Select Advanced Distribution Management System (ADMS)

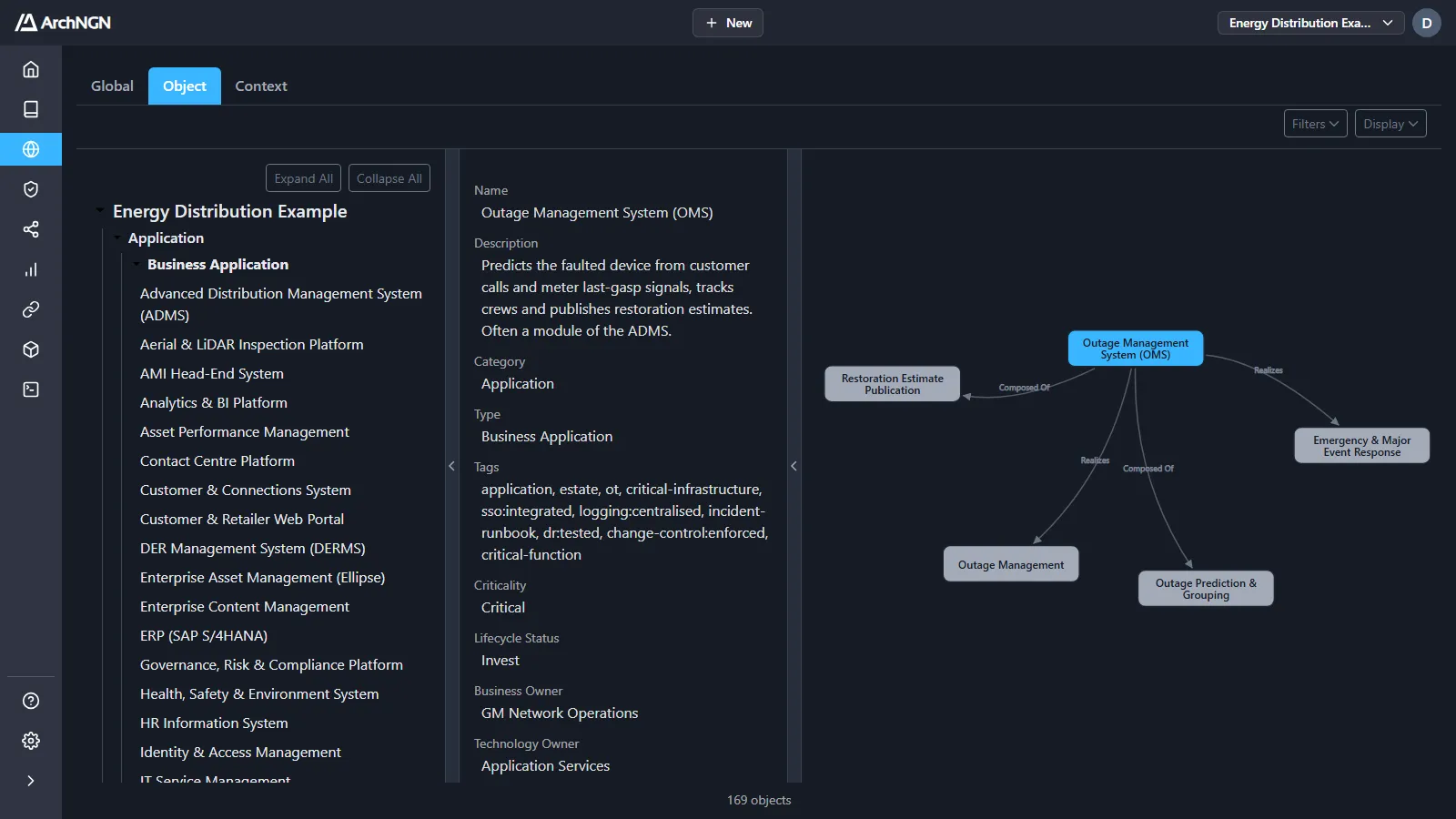click(x=281, y=304)
